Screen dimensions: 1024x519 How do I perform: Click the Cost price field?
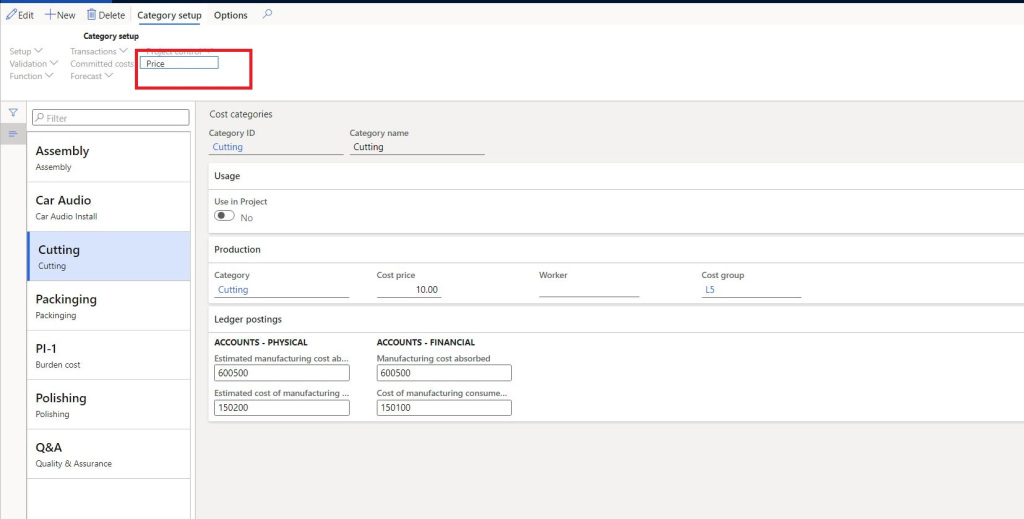(409, 290)
